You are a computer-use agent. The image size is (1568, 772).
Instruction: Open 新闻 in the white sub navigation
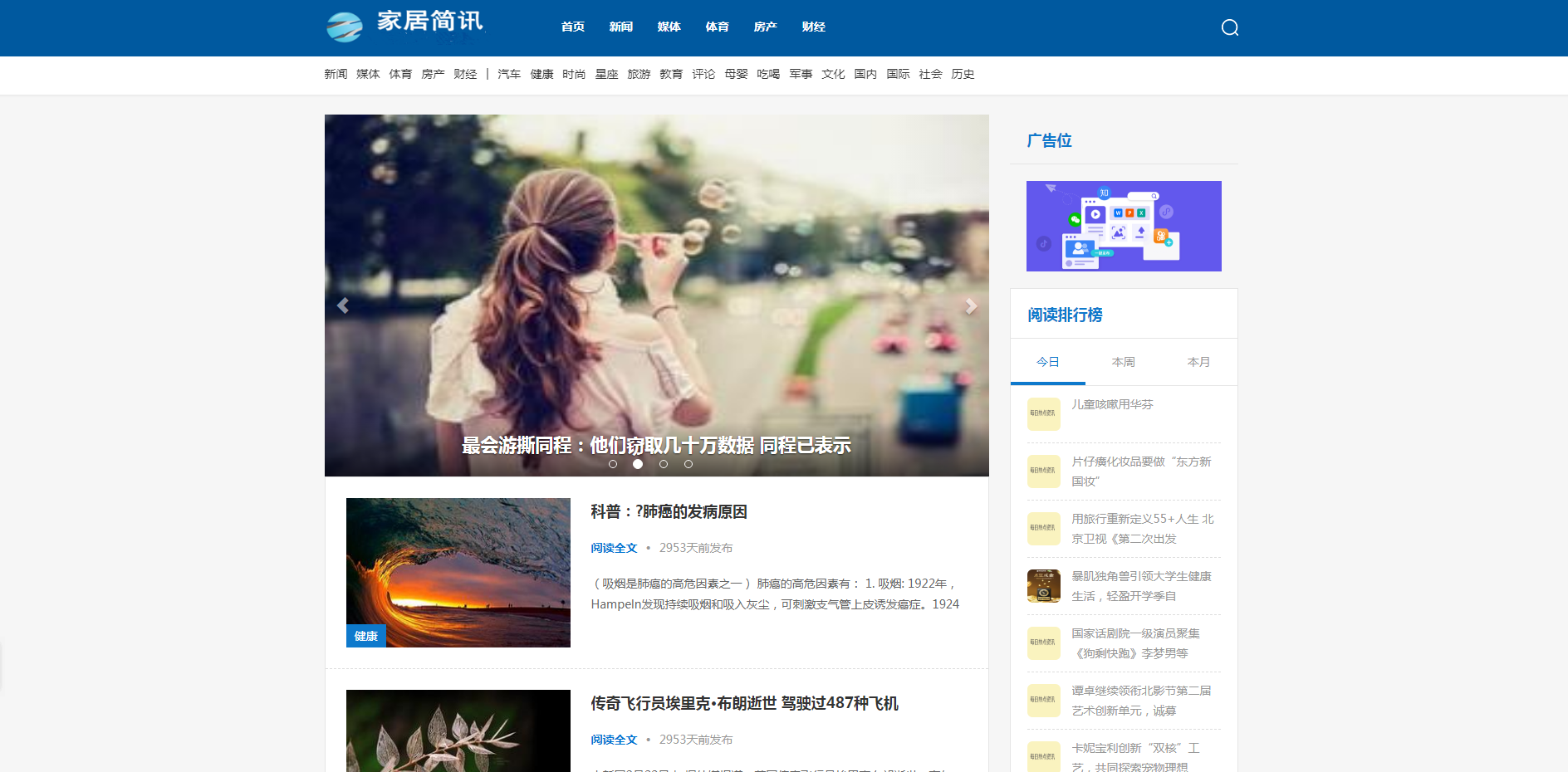[336, 74]
